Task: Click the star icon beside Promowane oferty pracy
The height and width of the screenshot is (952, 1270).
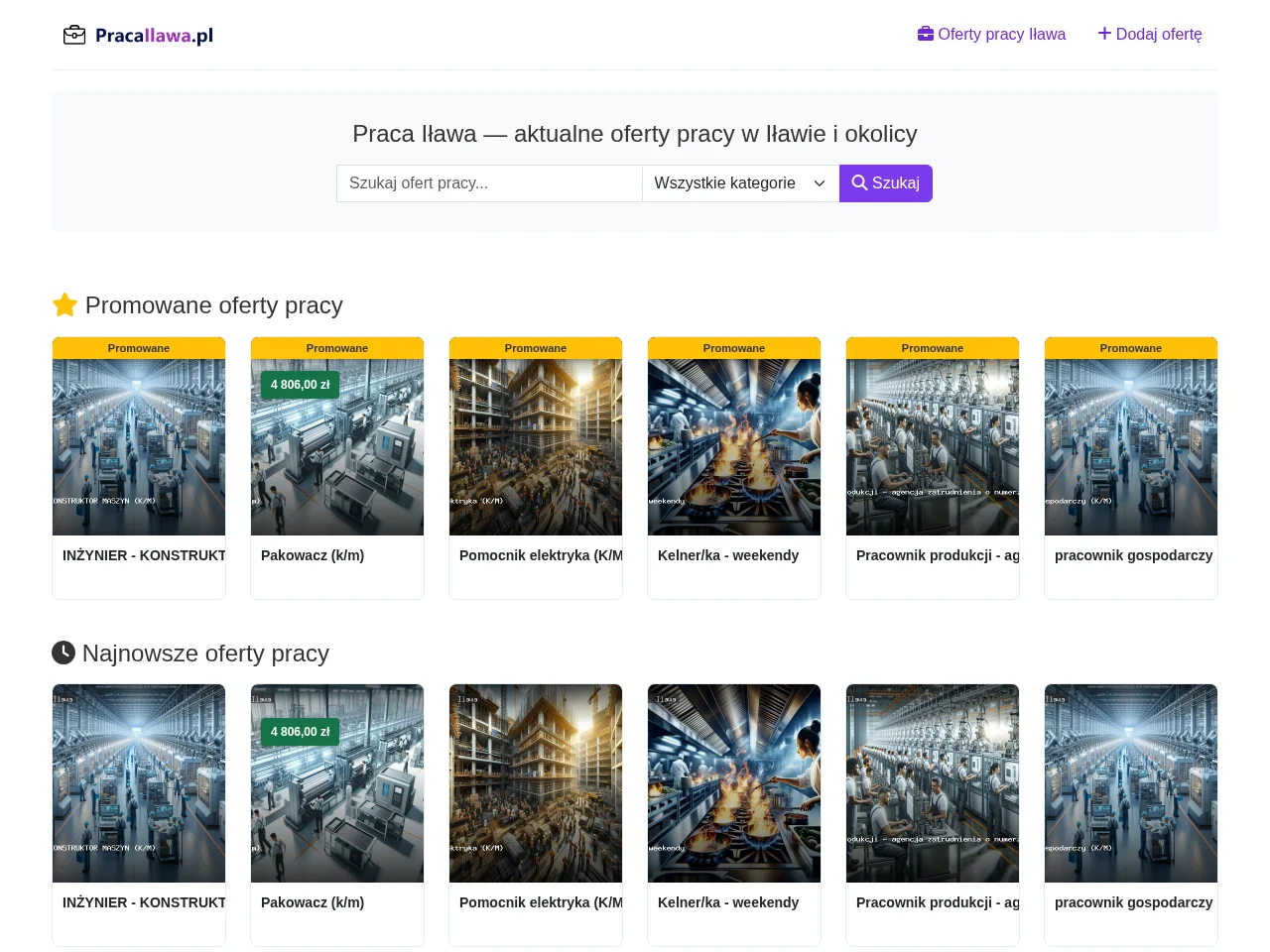Action: [64, 305]
